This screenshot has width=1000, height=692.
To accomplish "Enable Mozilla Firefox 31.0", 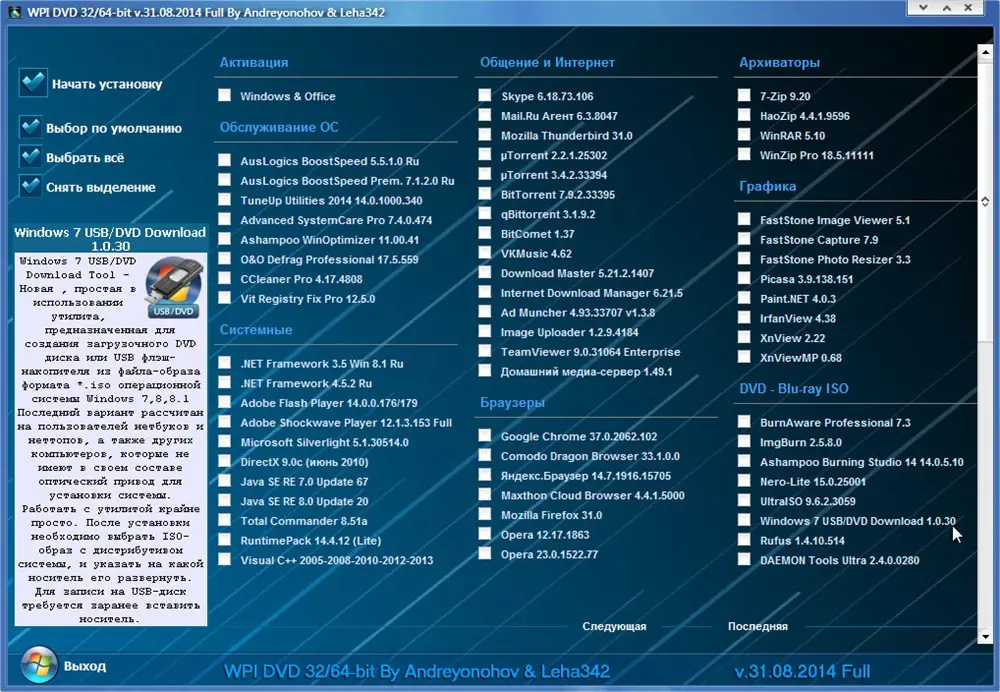I will tap(485, 512).
